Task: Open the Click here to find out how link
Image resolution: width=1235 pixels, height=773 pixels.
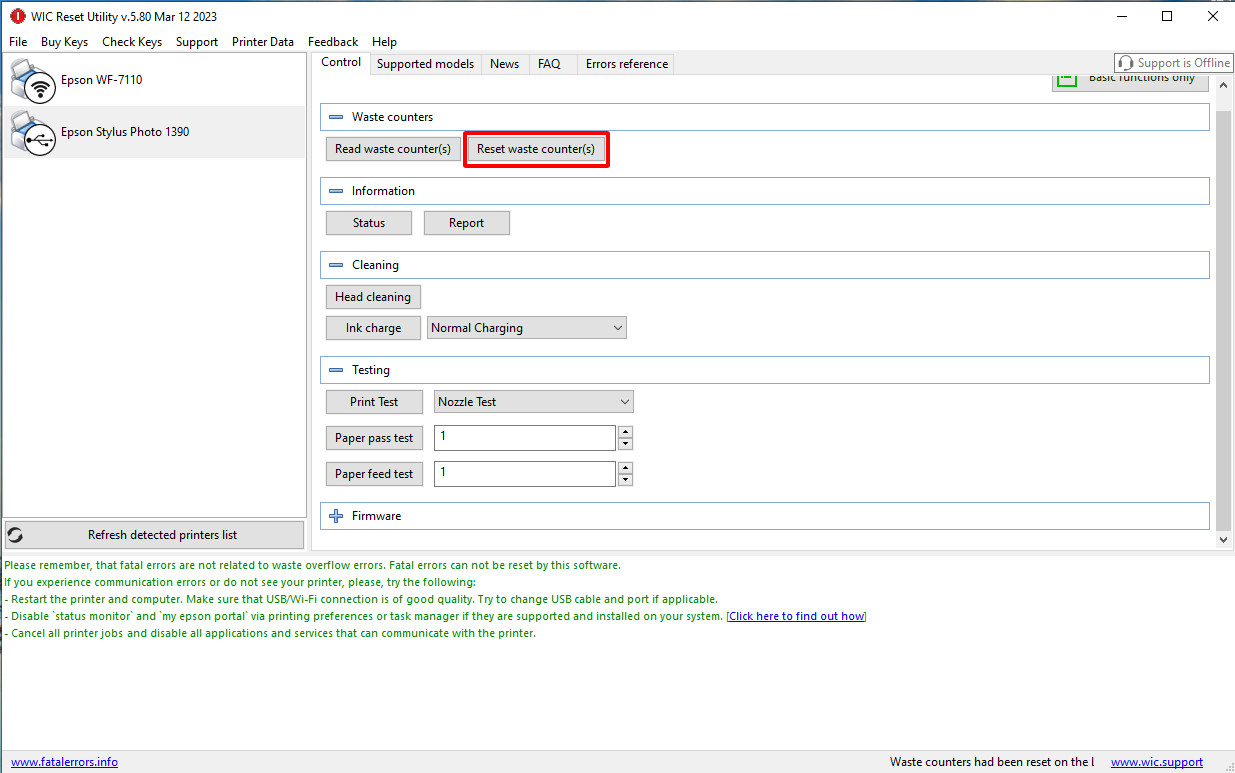Action: tap(797, 616)
